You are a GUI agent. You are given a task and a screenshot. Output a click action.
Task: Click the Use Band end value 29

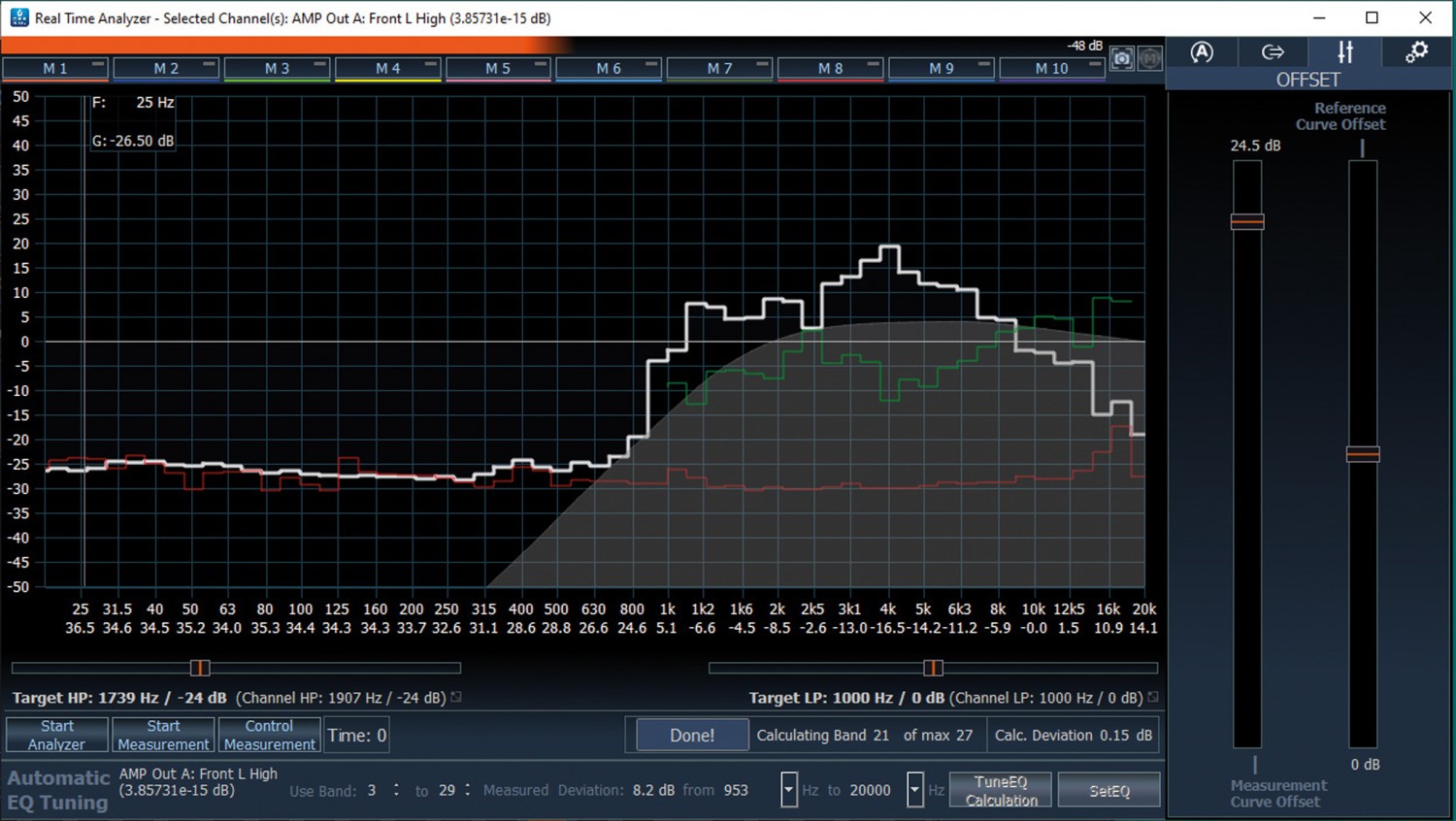[x=447, y=790]
